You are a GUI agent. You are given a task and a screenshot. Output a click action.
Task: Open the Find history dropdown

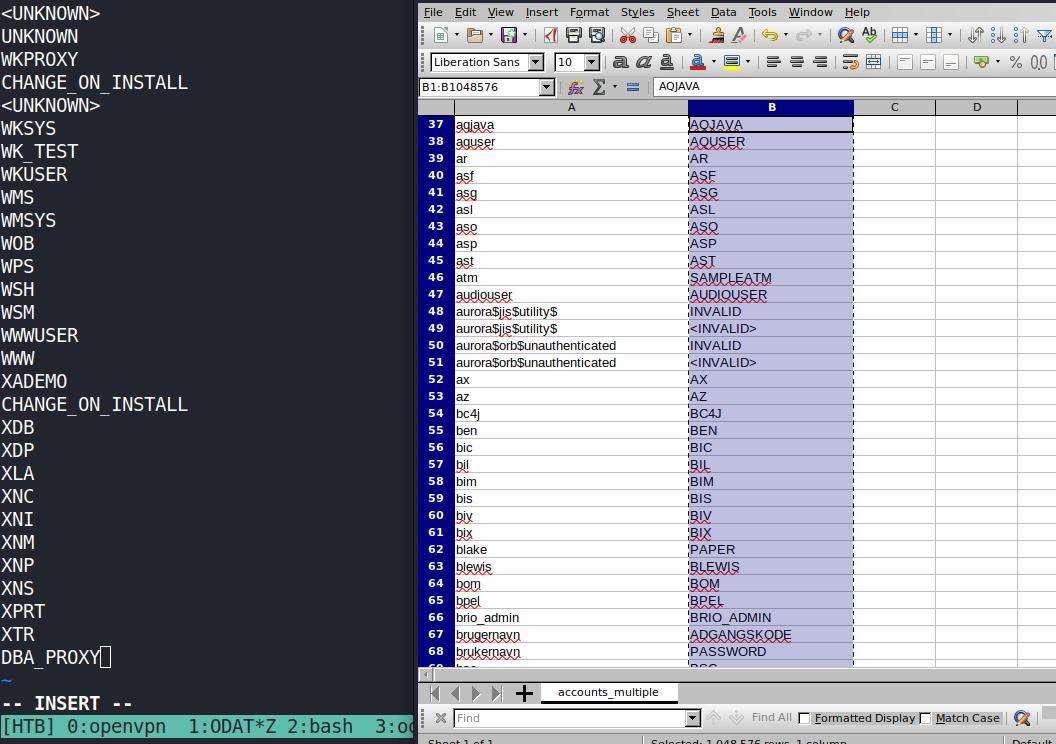point(692,718)
